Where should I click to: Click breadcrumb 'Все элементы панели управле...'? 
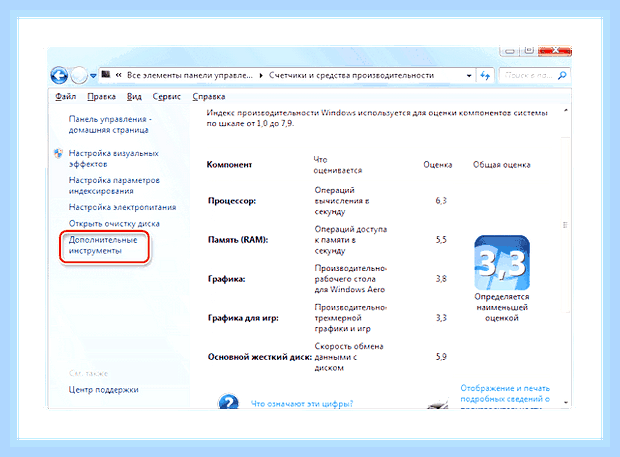pos(189,76)
